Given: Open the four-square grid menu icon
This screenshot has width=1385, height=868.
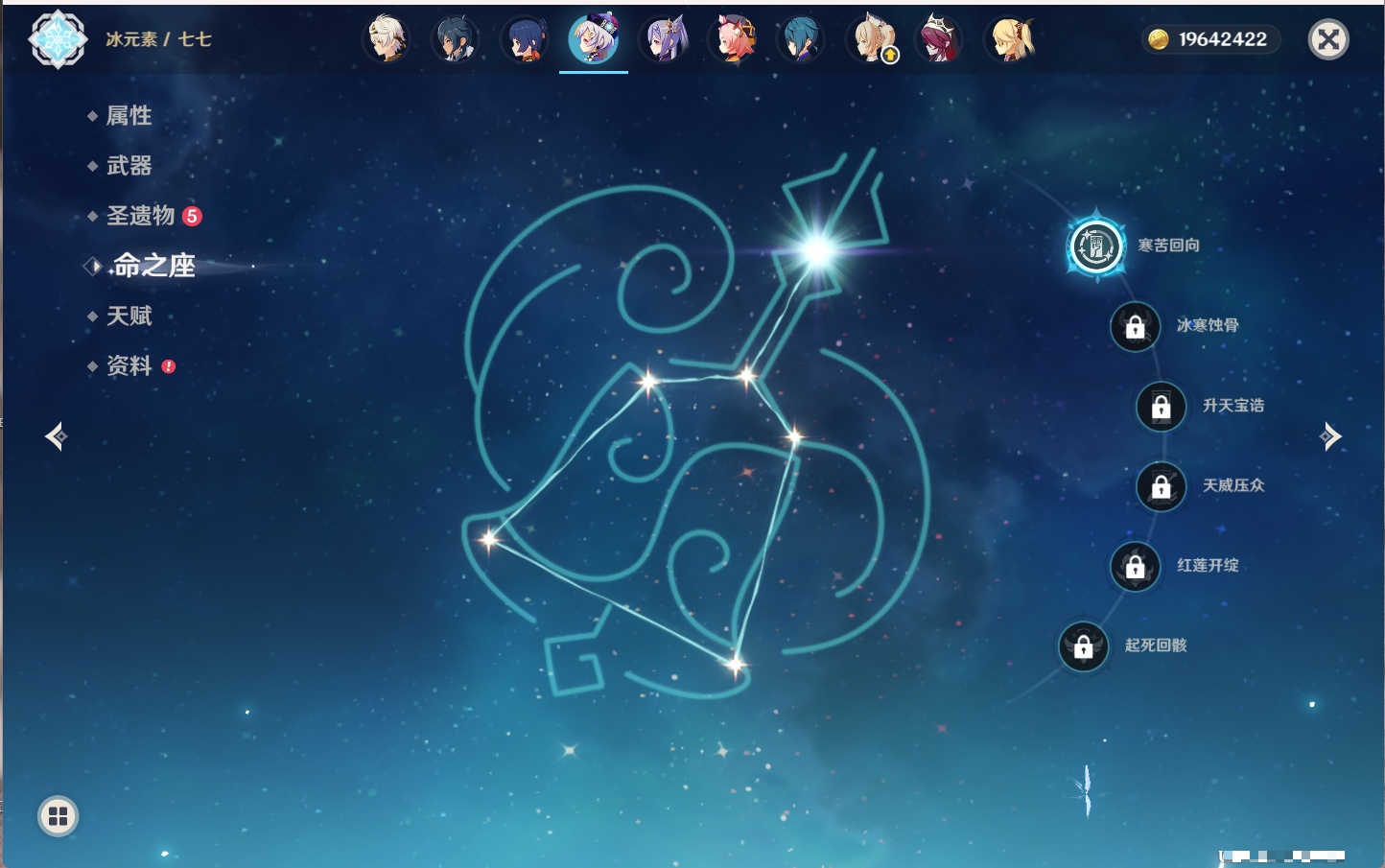Looking at the screenshot, I should (x=59, y=816).
